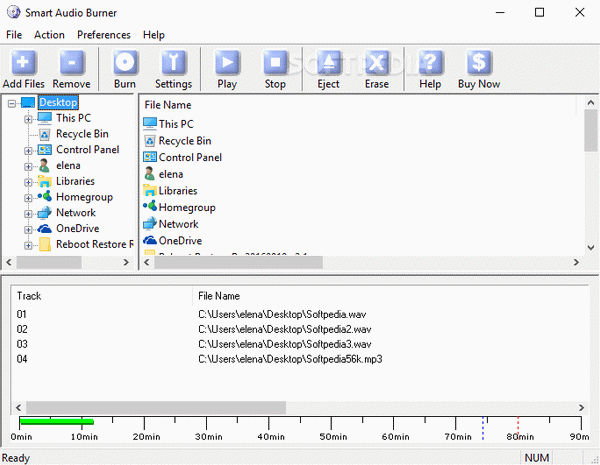Screen dimensions: 600x465
Task: Click the Libraries folder icon in tree
Action: (45, 181)
